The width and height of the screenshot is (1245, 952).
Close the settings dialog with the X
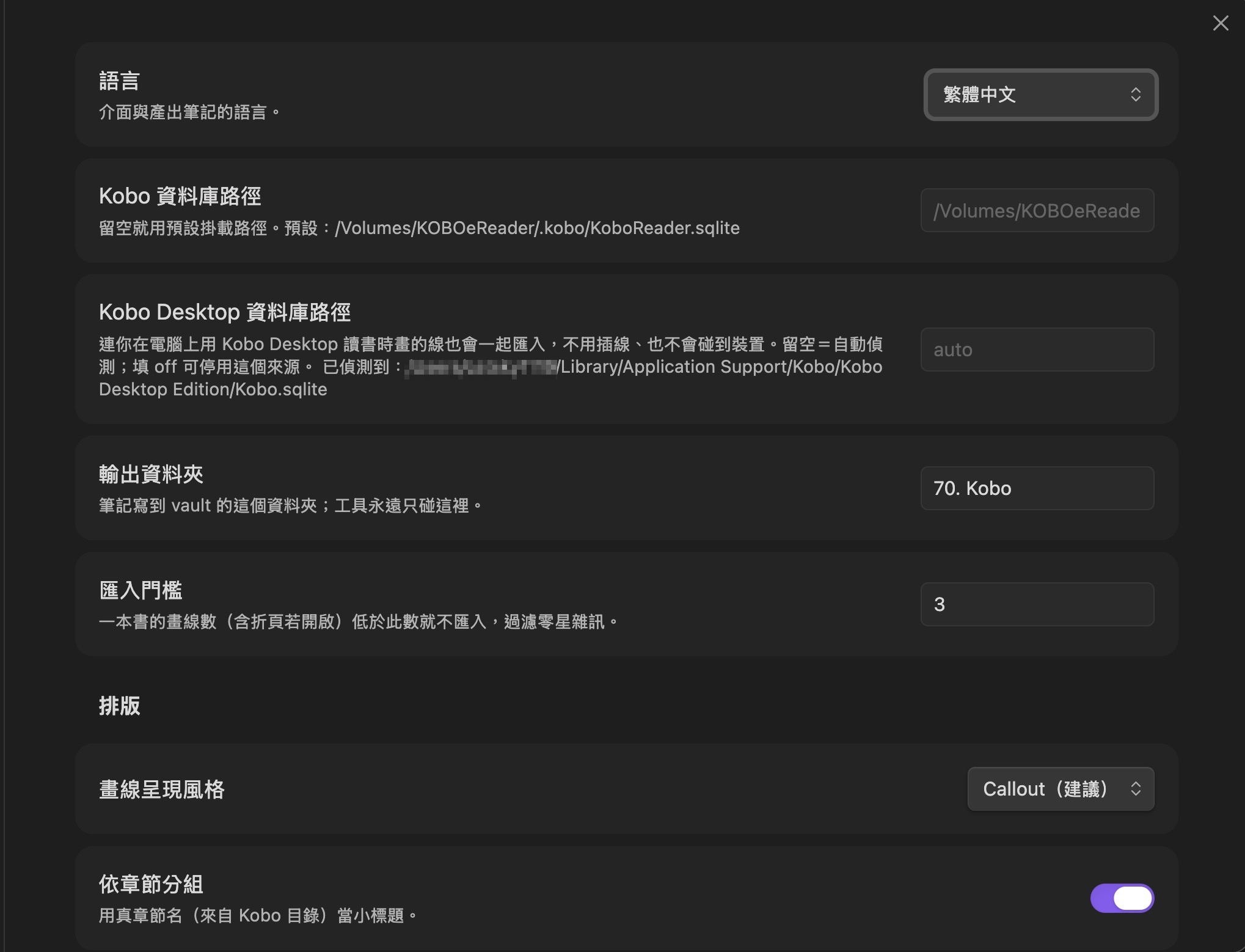(1220, 23)
